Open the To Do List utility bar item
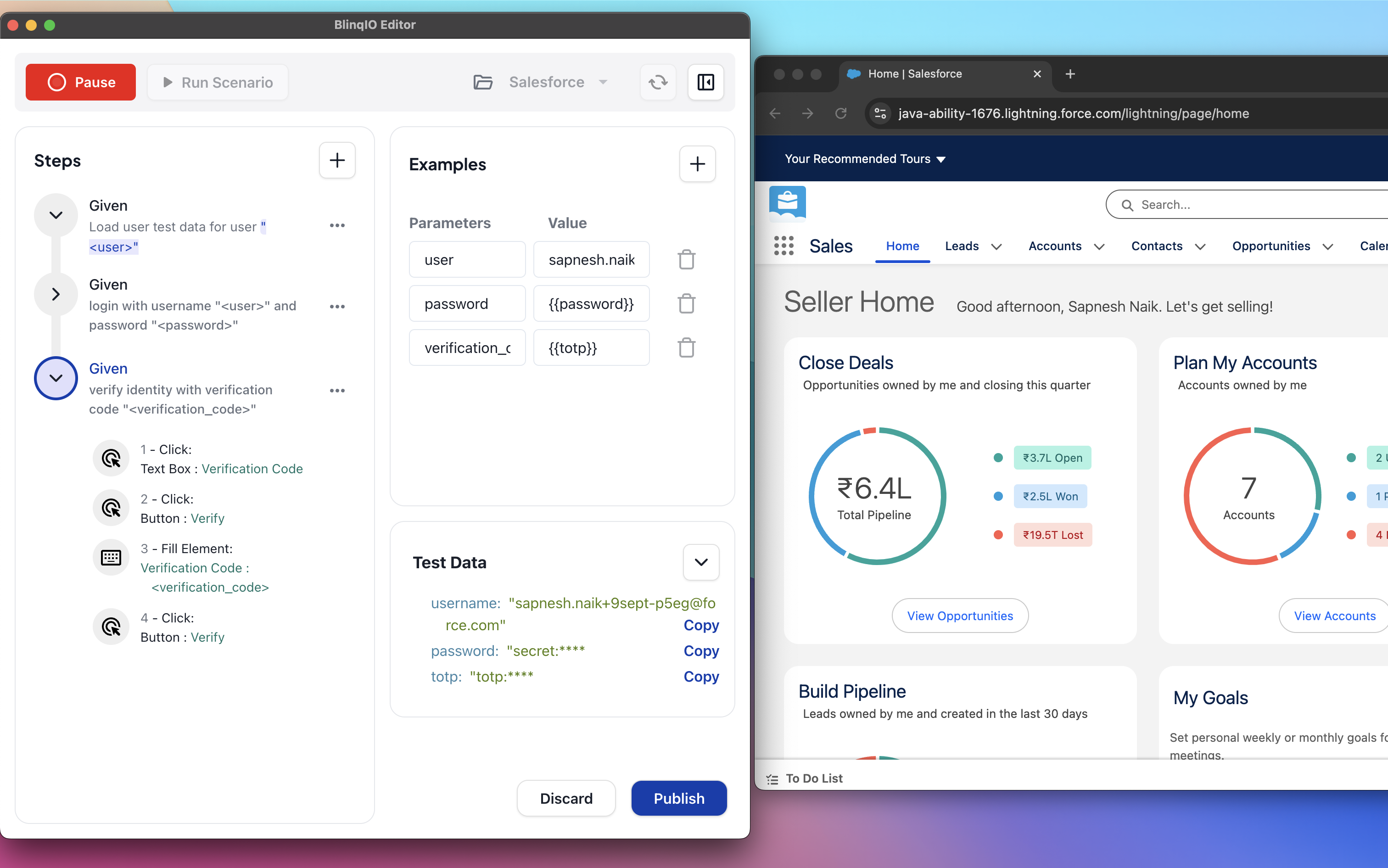1388x868 pixels. coord(804,778)
